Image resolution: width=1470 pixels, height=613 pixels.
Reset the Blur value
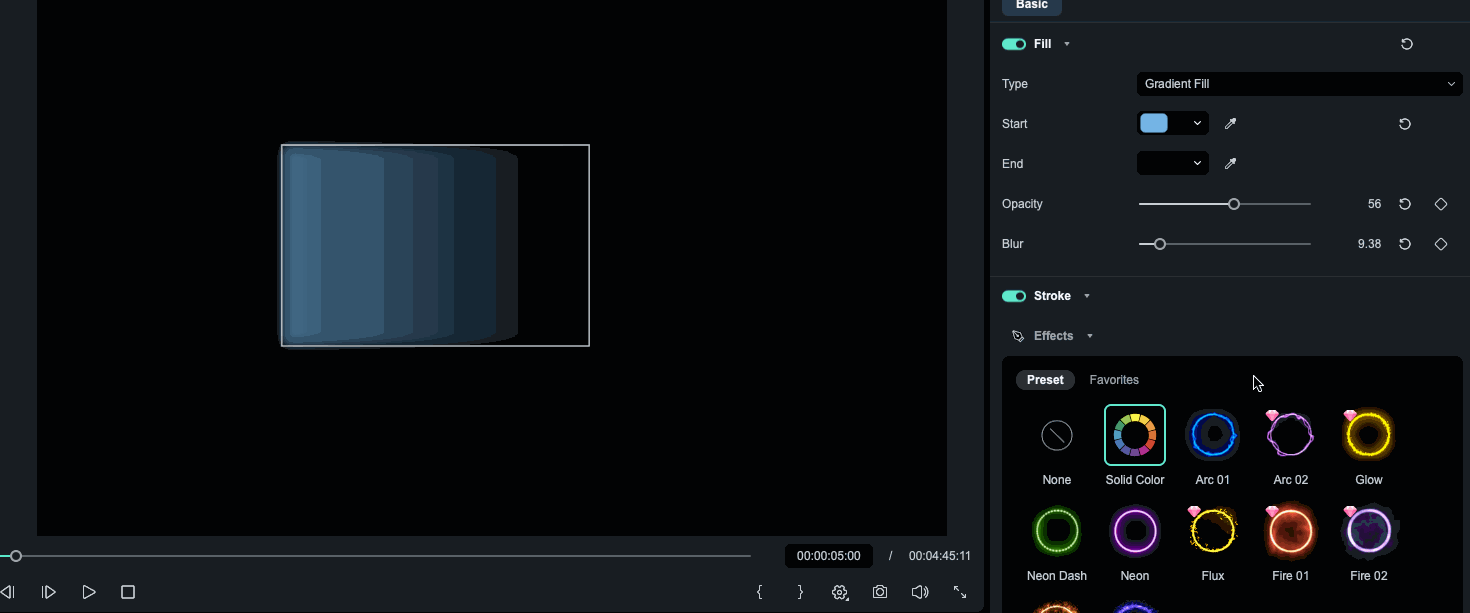(1405, 244)
